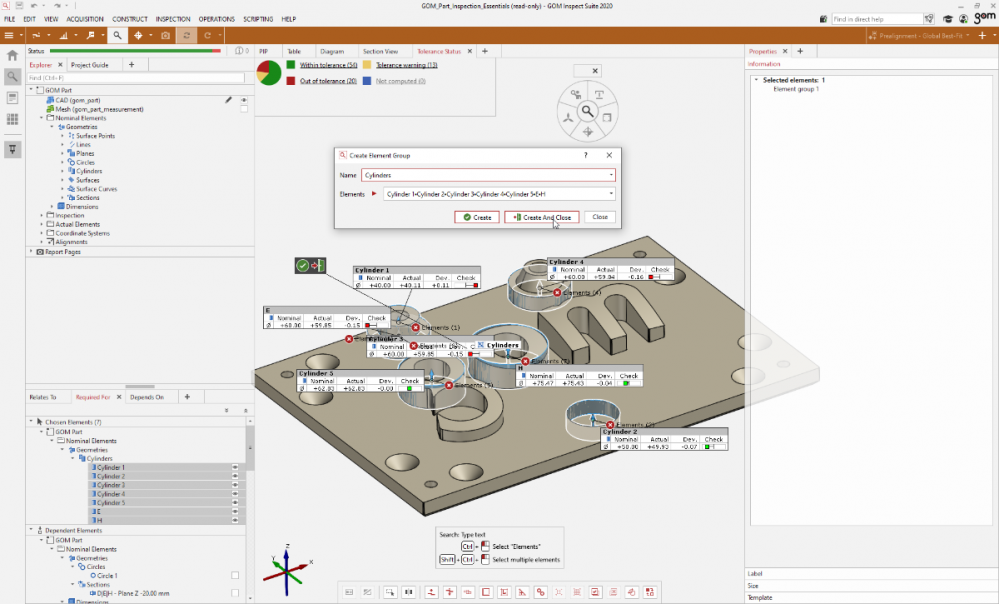
Task: Click the camera snapshot icon in toolbar
Action: point(165,35)
